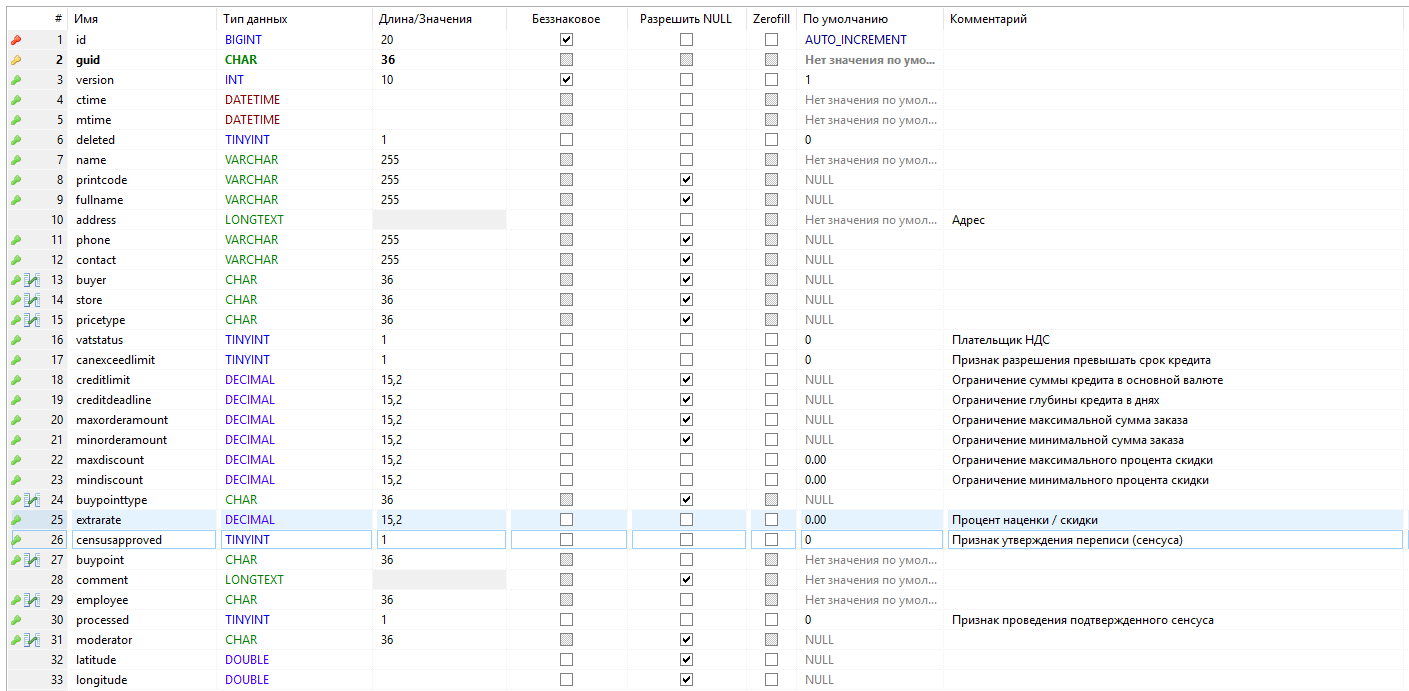Enable Zerofill for the deleted column
The height and width of the screenshot is (691, 1409).
(x=771, y=140)
